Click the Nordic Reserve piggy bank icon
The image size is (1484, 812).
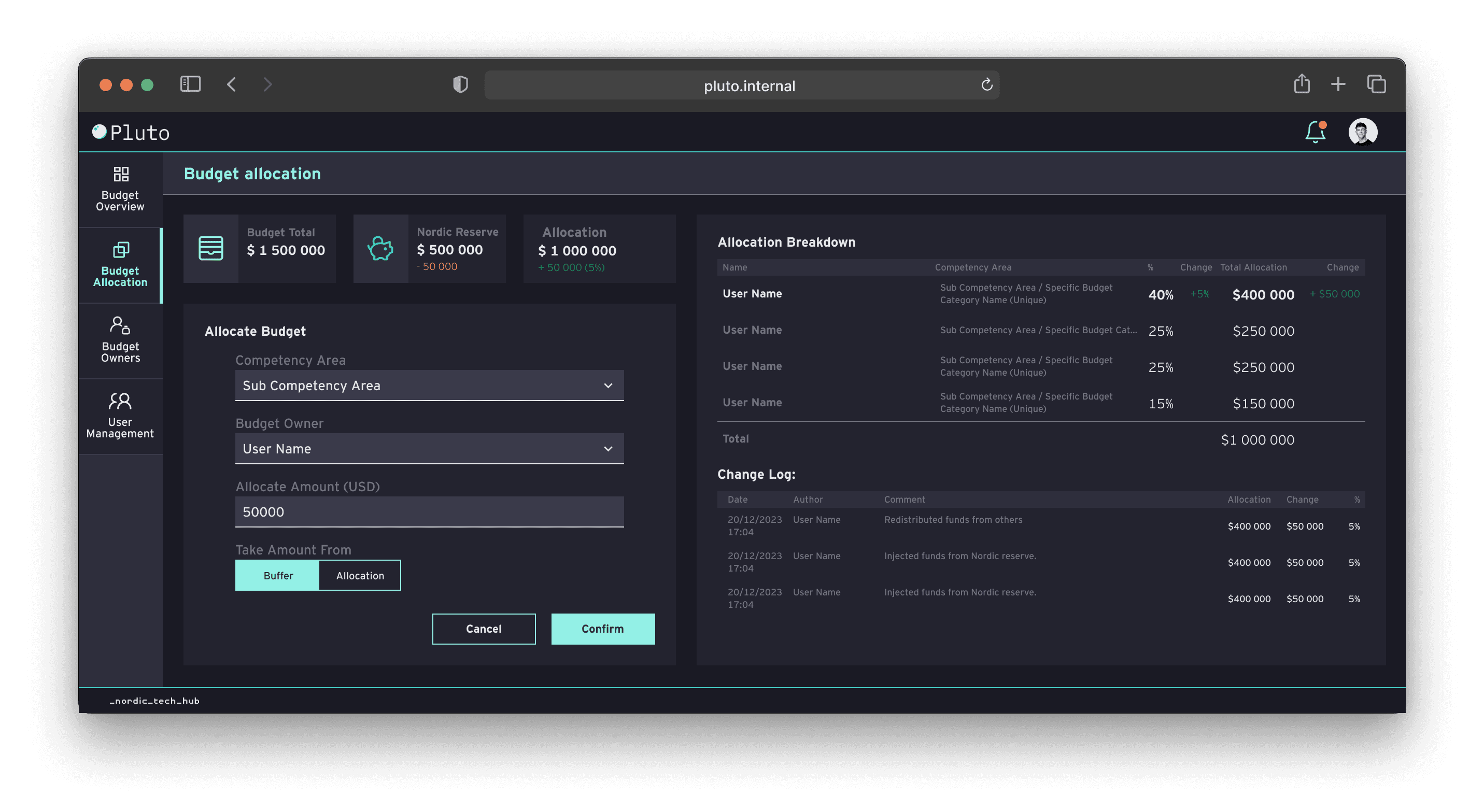coord(380,249)
